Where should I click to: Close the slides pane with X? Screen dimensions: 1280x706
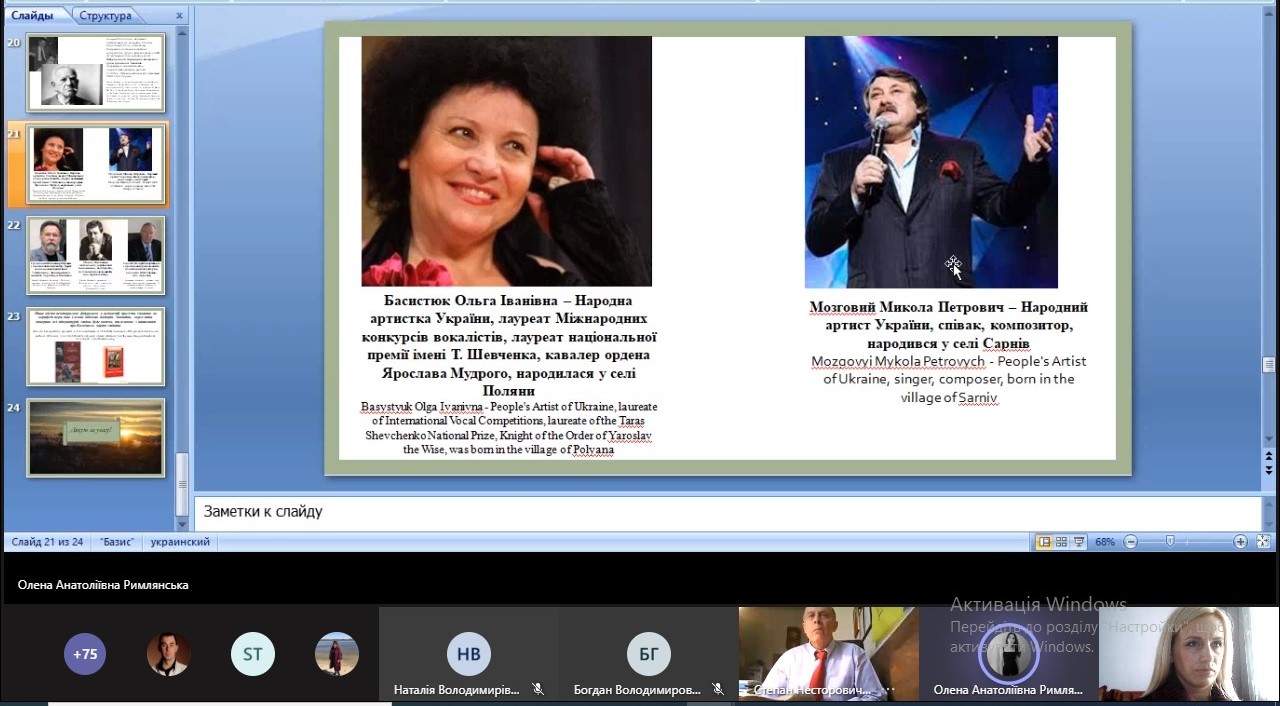178,16
